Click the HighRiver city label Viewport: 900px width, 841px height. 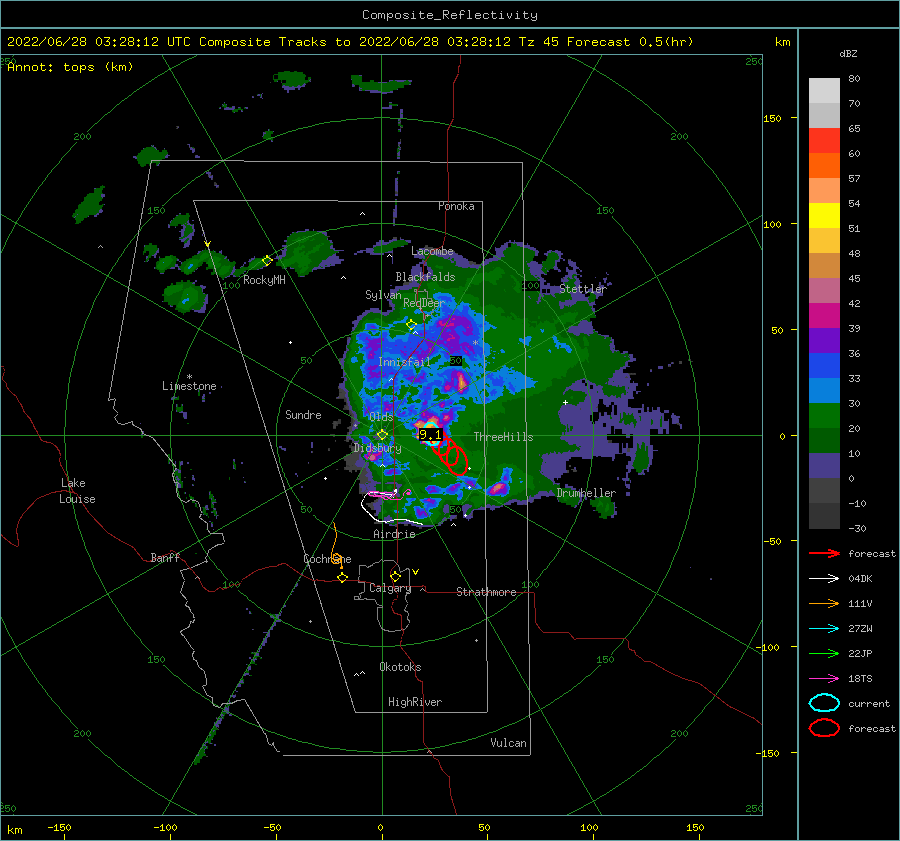[x=415, y=702]
